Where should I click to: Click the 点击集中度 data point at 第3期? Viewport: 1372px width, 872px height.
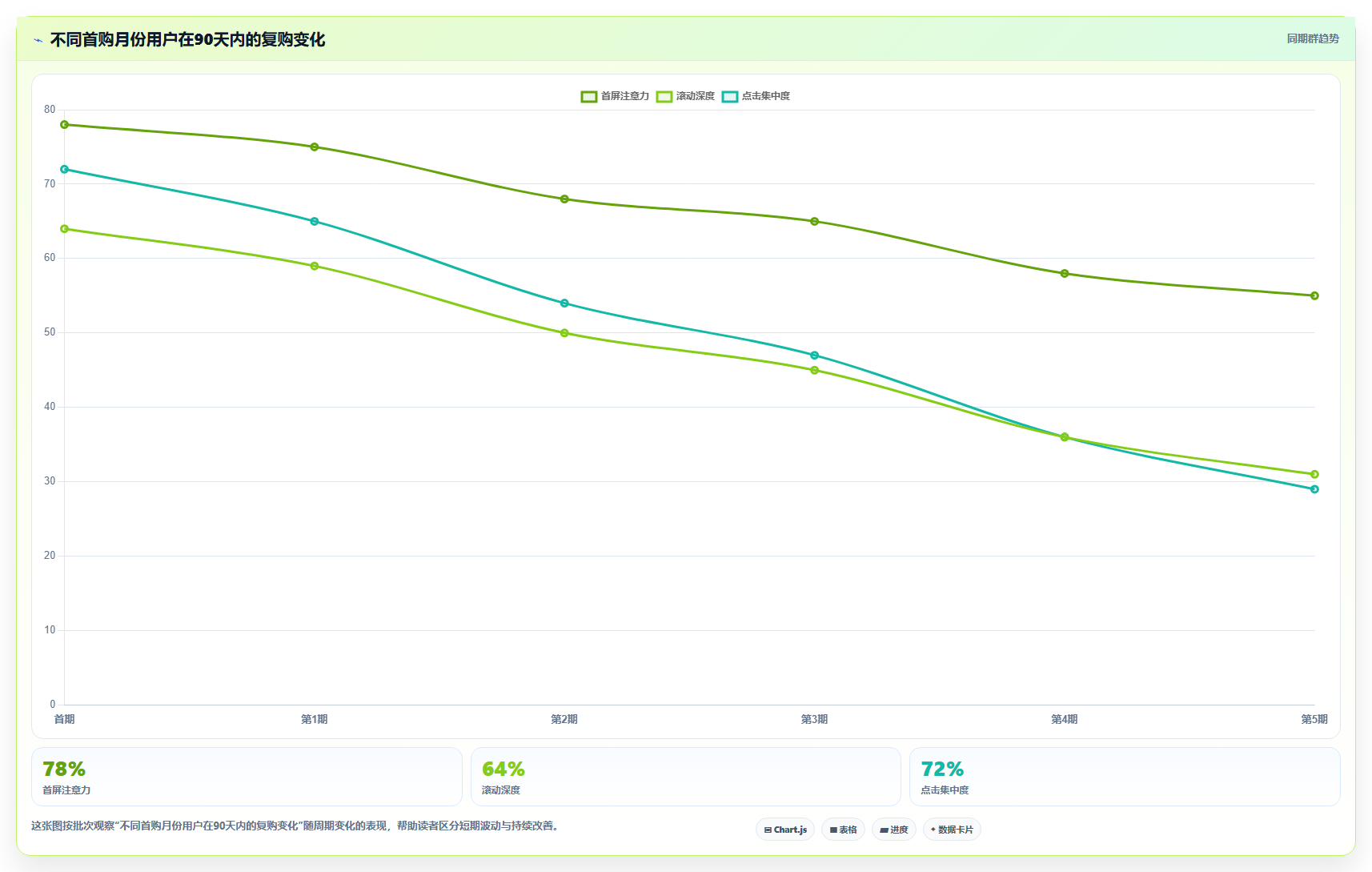click(815, 356)
